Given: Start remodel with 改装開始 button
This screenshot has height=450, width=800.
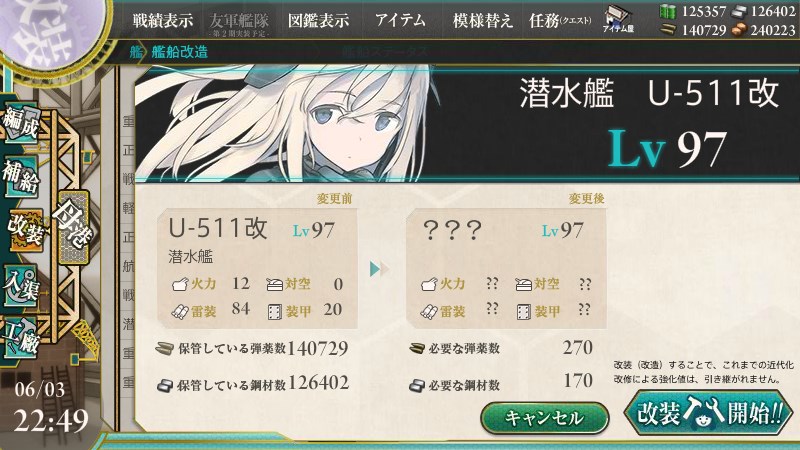Looking at the screenshot, I should 709,413.
